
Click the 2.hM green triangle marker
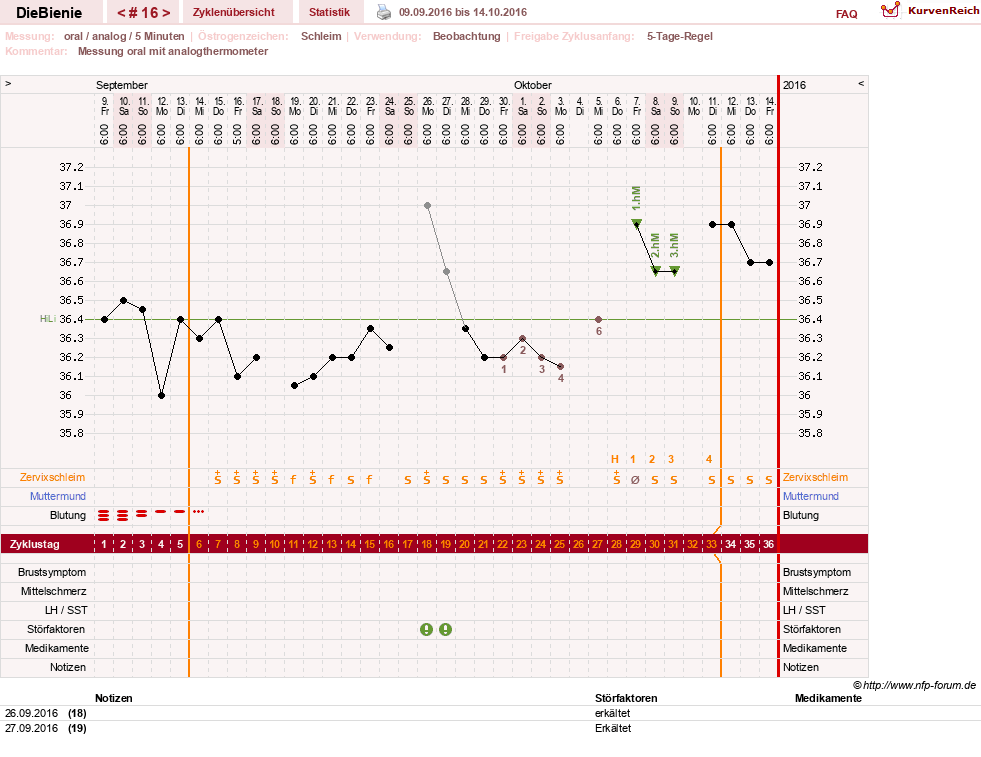[656, 271]
